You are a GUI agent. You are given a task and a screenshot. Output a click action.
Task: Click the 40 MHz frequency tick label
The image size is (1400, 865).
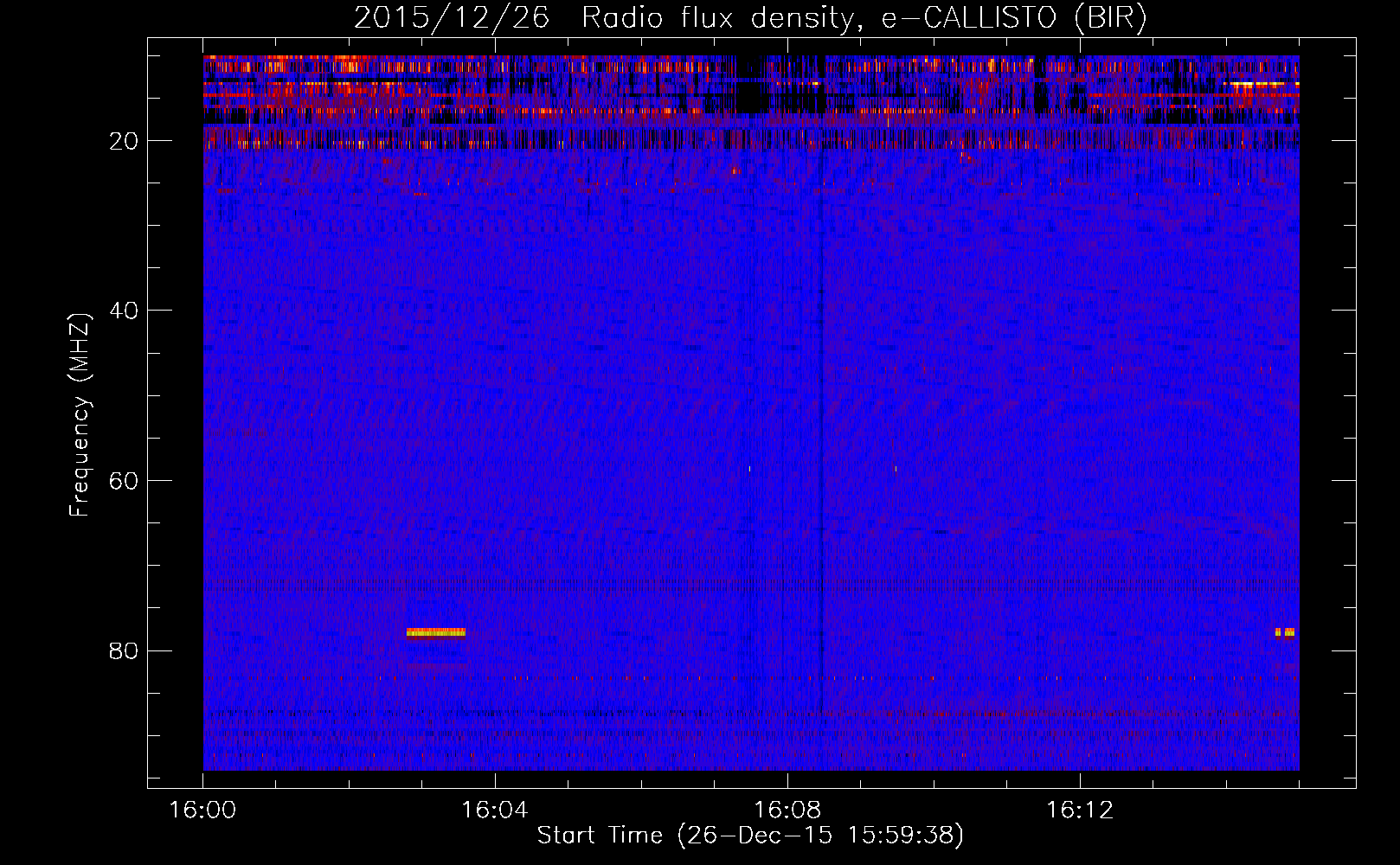pyautogui.click(x=125, y=311)
